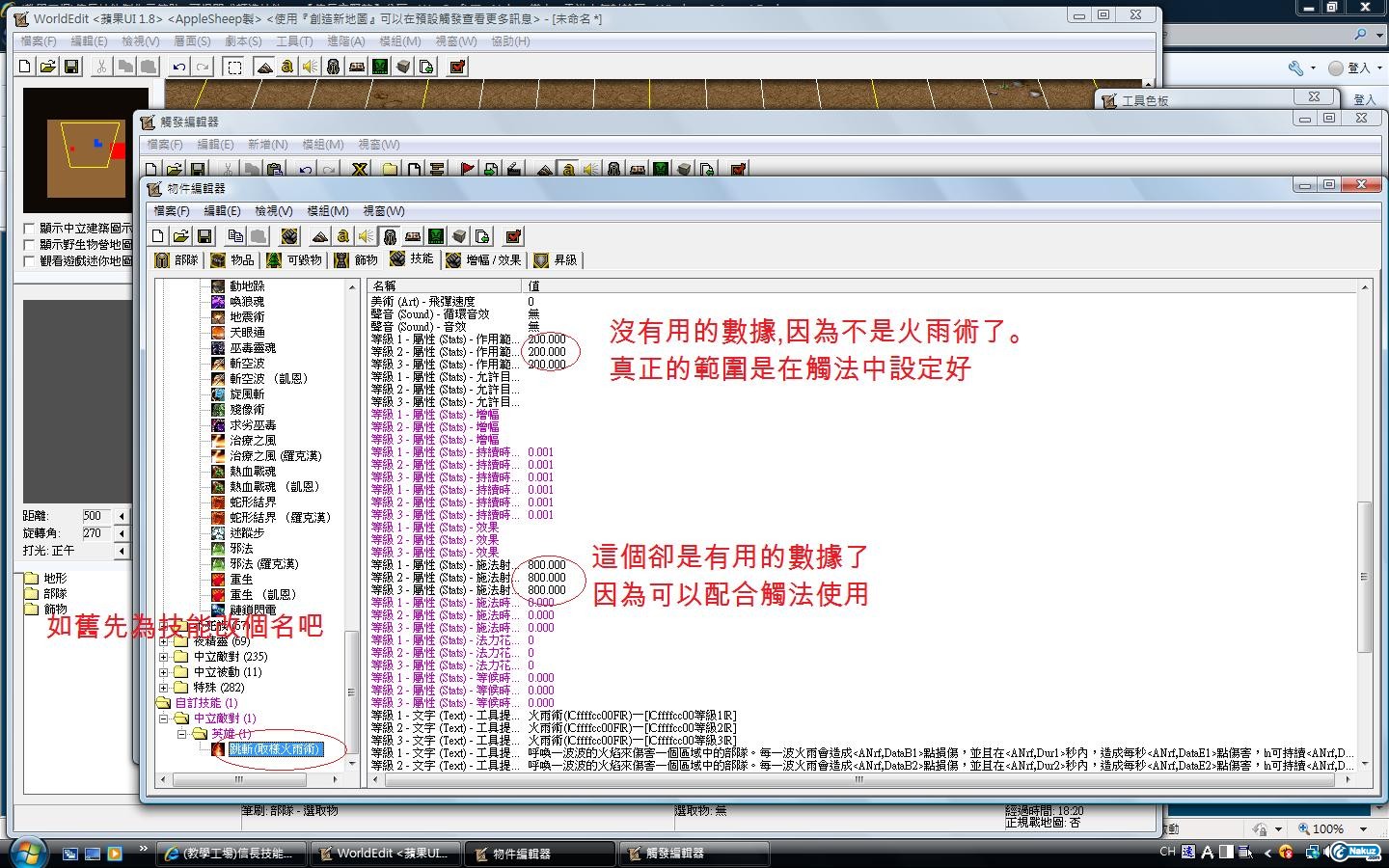
Task: Open 模組(M) menu in Object Editor
Action: (x=327, y=211)
